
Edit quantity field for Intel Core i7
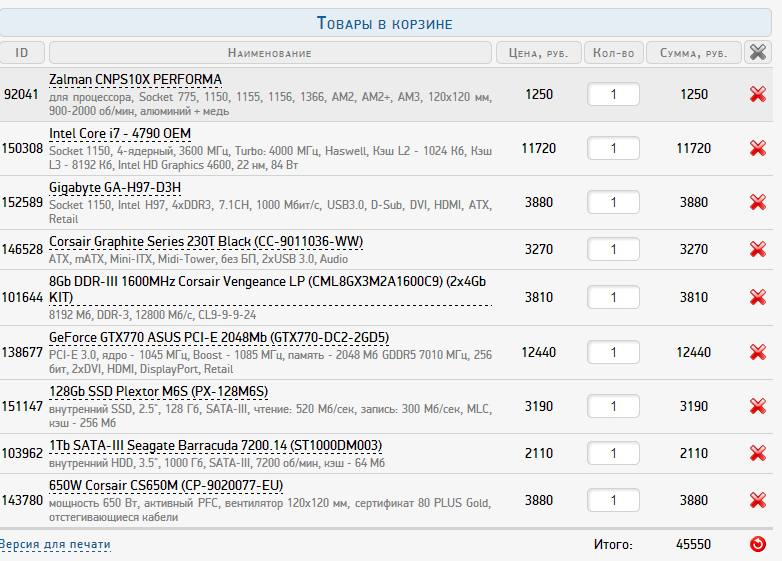(x=613, y=148)
